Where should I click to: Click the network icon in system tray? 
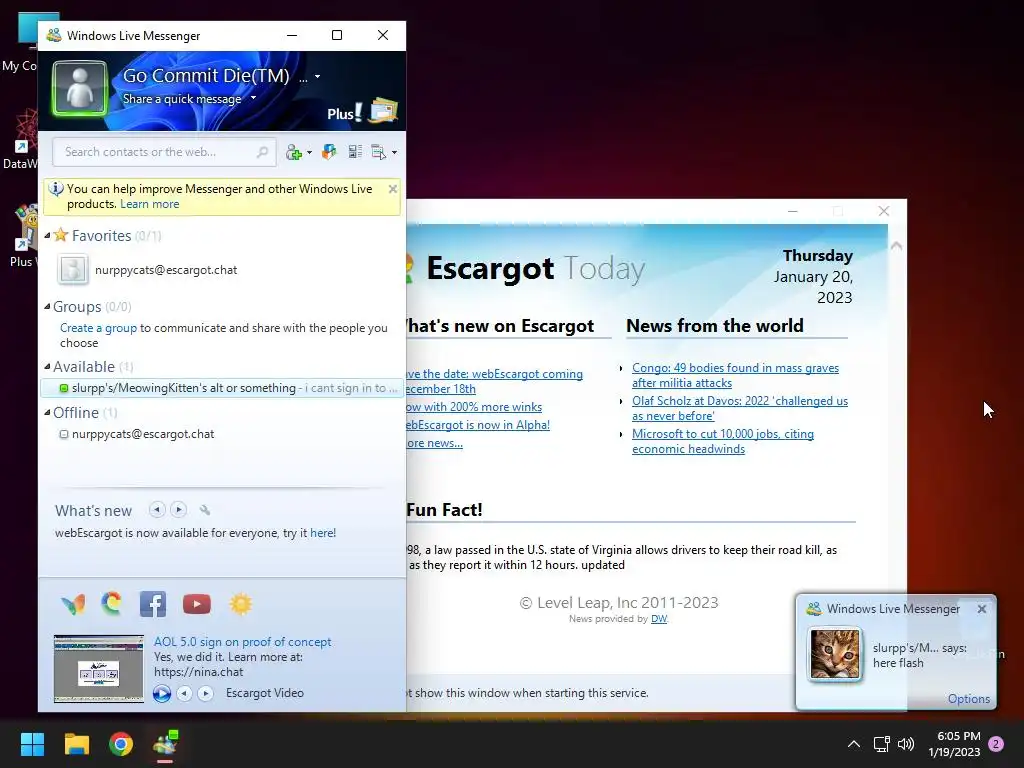click(882, 744)
